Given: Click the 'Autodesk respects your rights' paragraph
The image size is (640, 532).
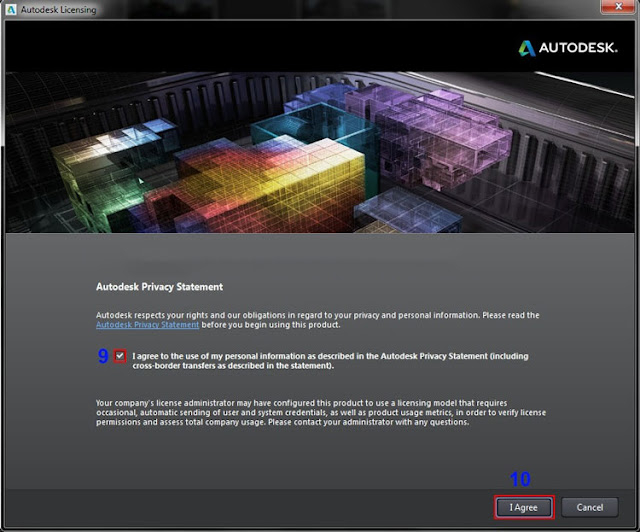Looking at the screenshot, I should click(x=318, y=320).
